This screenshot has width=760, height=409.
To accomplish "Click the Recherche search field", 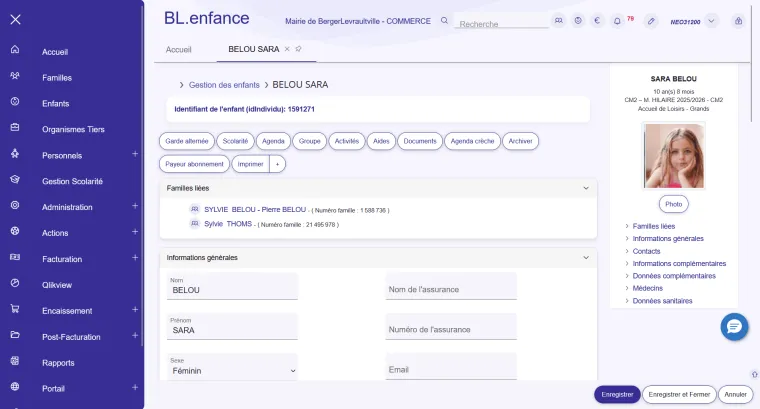I will click(x=501, y=23).
